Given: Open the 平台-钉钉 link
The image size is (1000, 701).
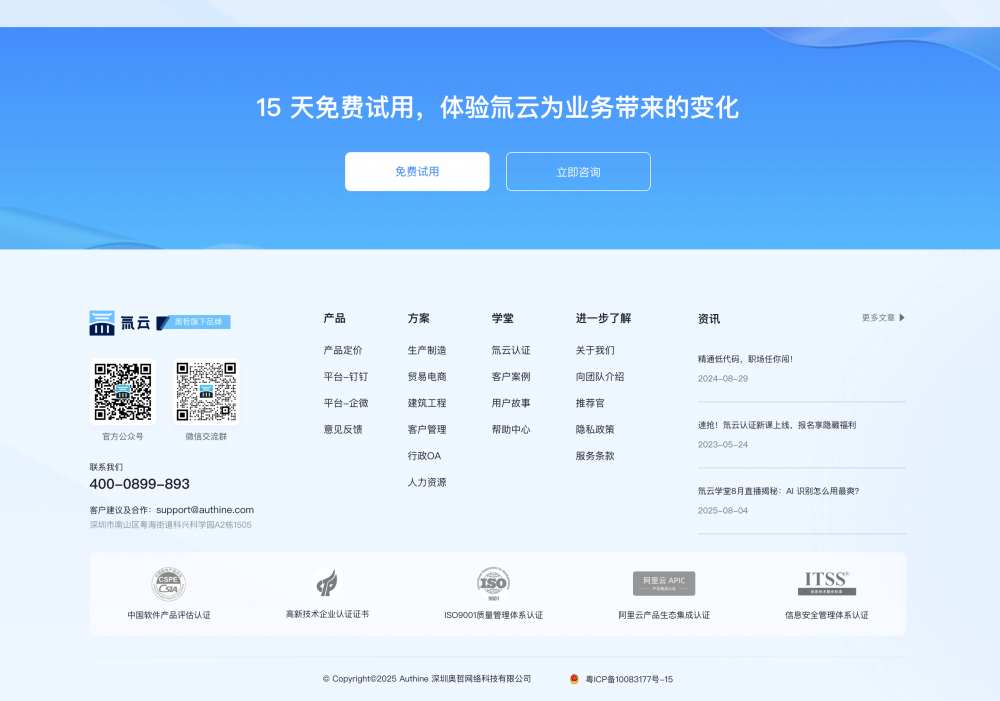Looking at the screenshot, I should click(x=346, y=377).
